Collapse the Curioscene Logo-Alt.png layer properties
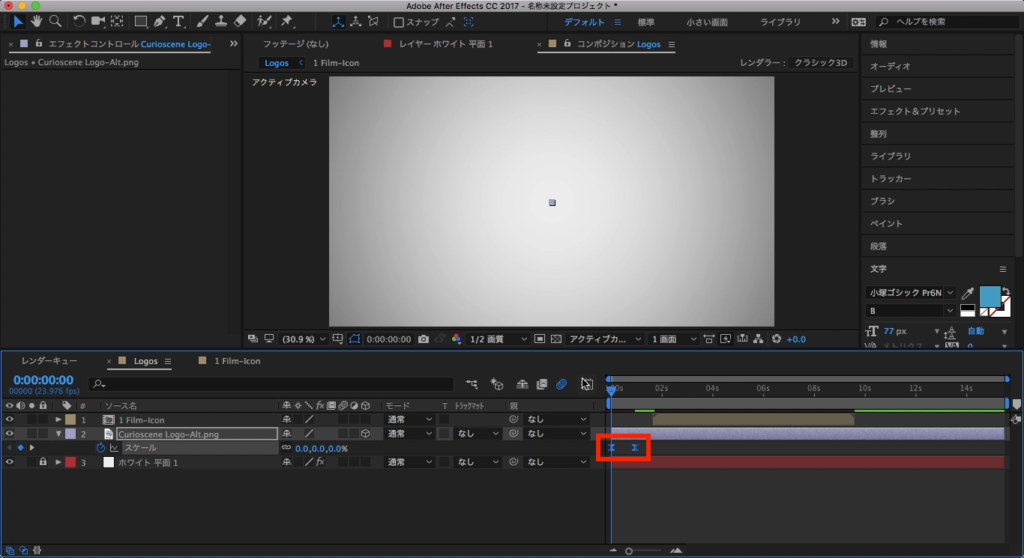1024x558 pixels. (58, 434)
